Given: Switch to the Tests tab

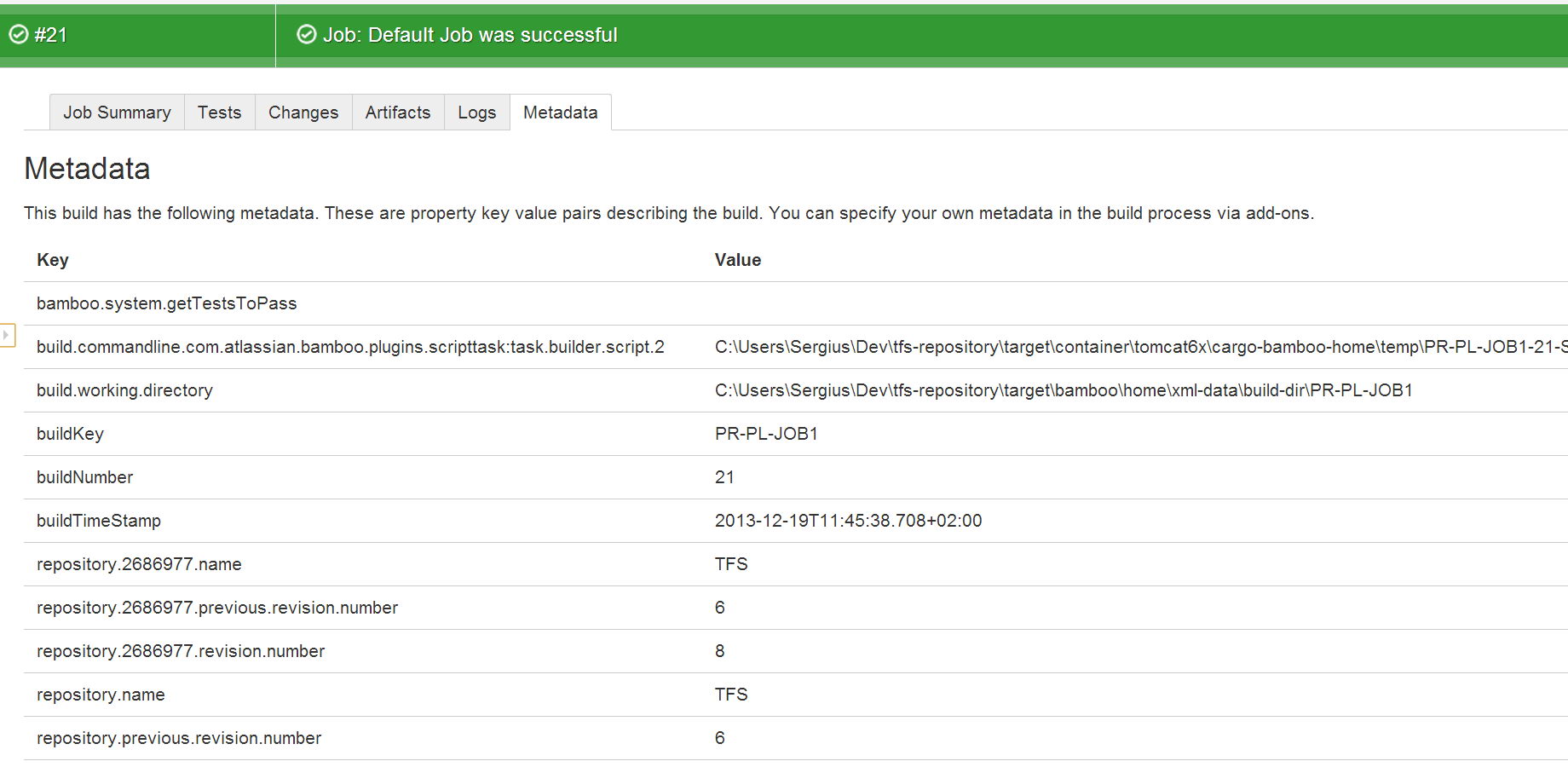Looking at the screenshot, I should coord(219,112).
